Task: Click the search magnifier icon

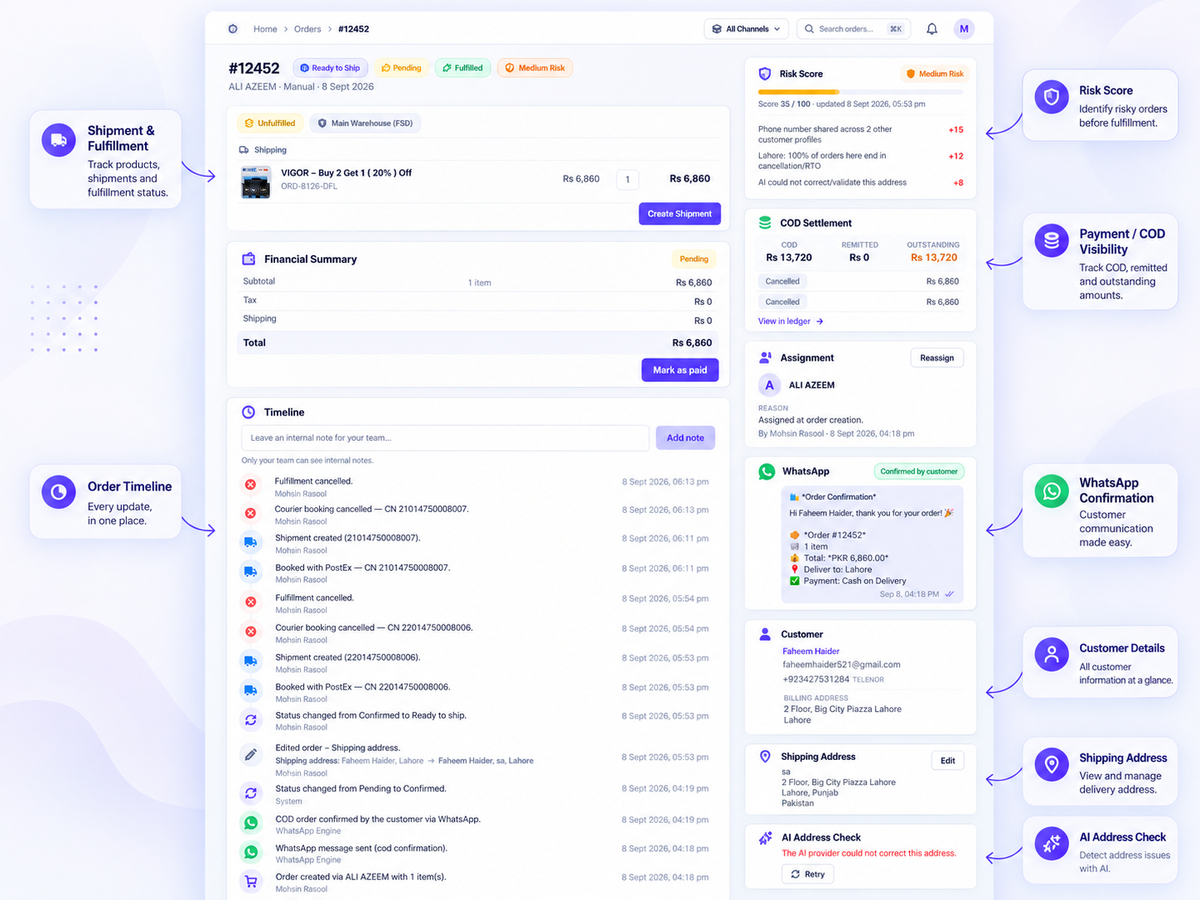Action: pos(808,29)
